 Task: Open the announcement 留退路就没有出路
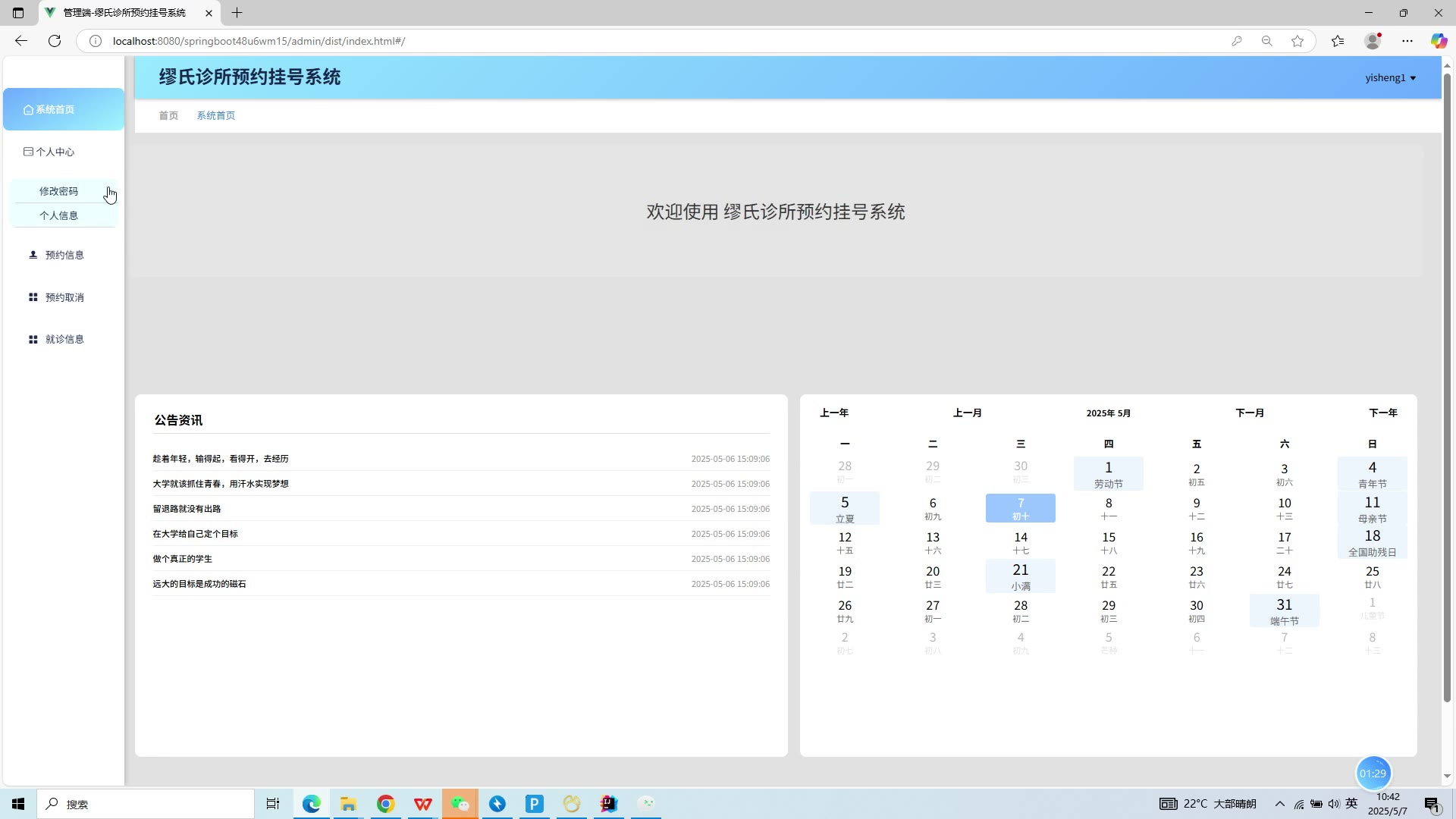[187, 509]
